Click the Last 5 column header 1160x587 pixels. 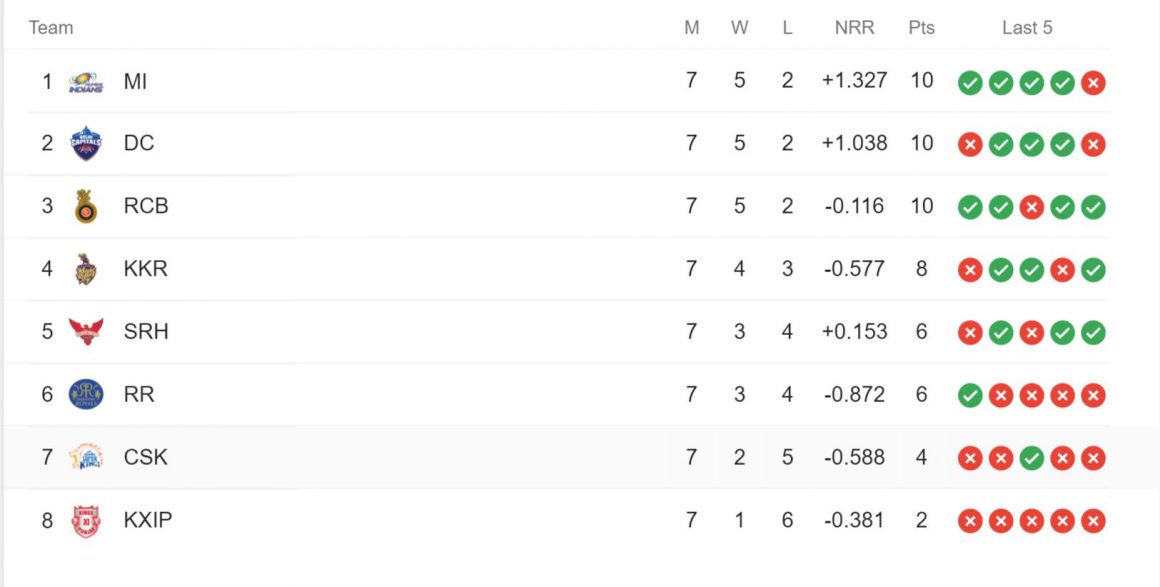coord(1027,28)
